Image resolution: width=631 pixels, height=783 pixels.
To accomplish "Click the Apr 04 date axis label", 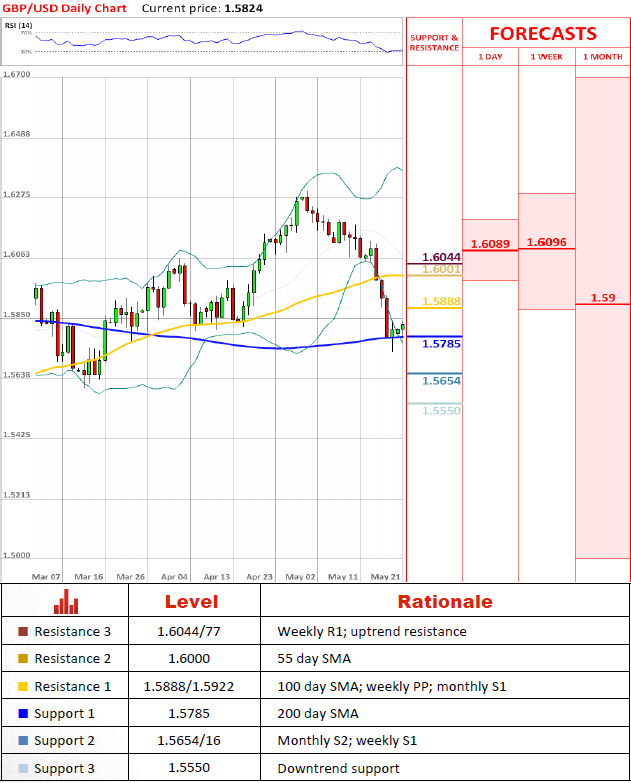I will 174,577.
